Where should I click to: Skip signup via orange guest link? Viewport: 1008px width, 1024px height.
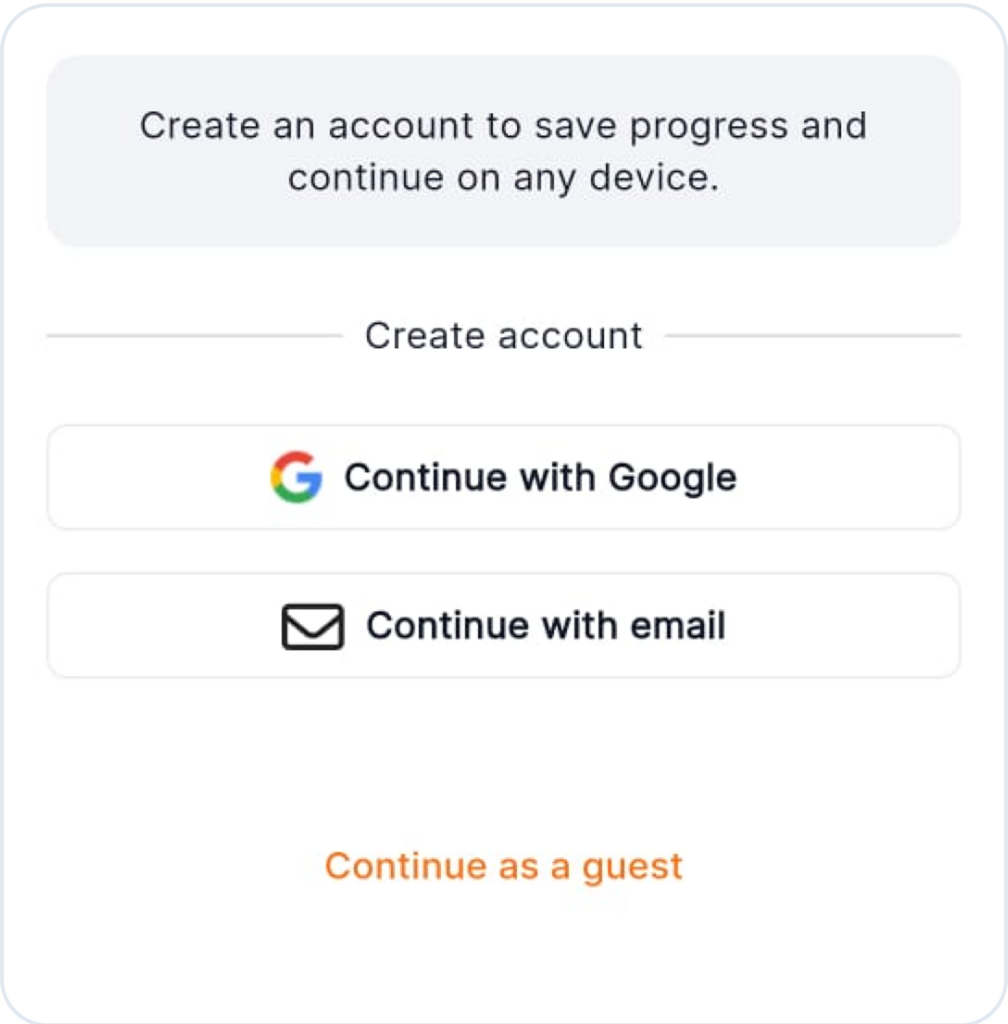pos(503,867)
